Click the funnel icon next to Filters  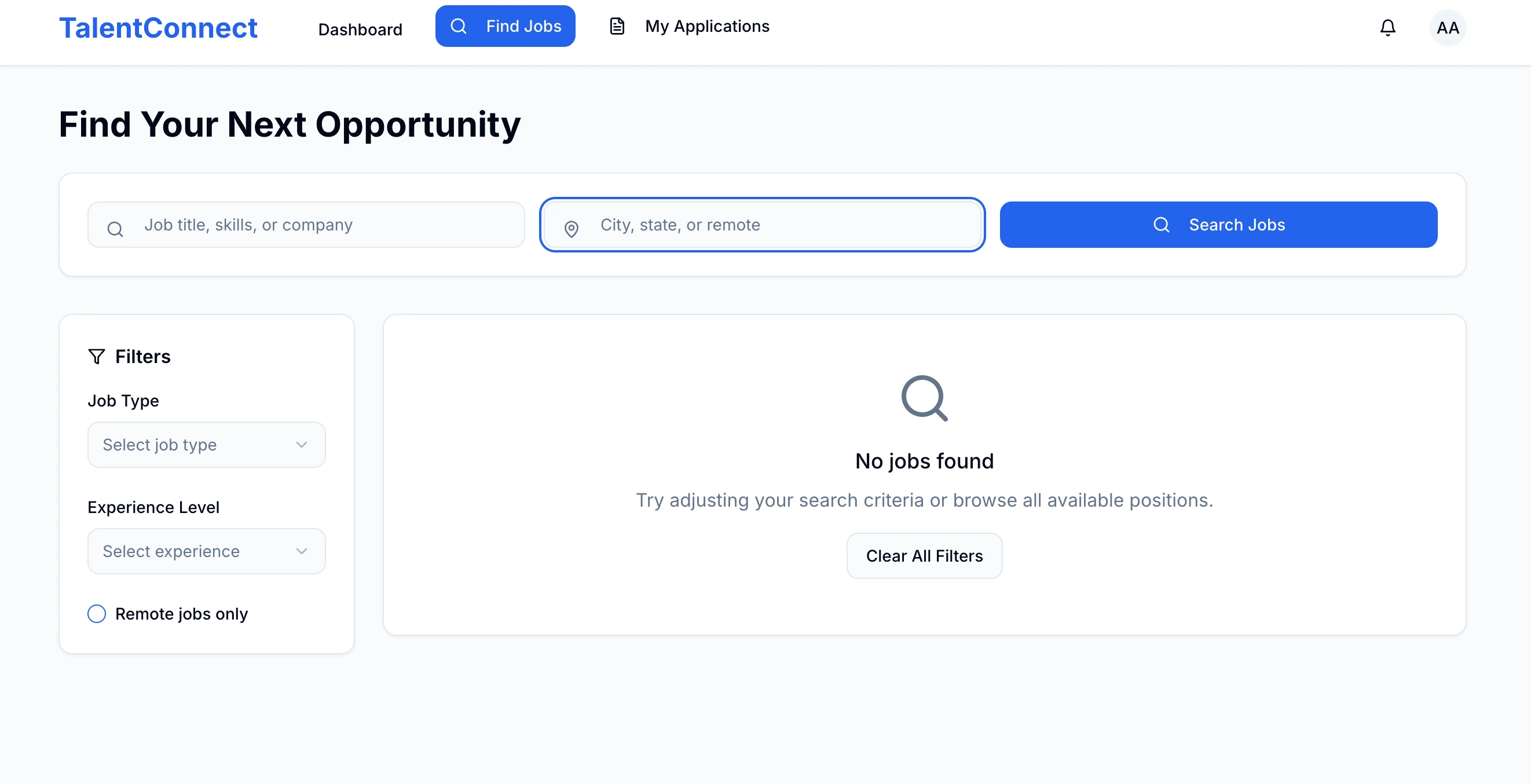(96, 356)
